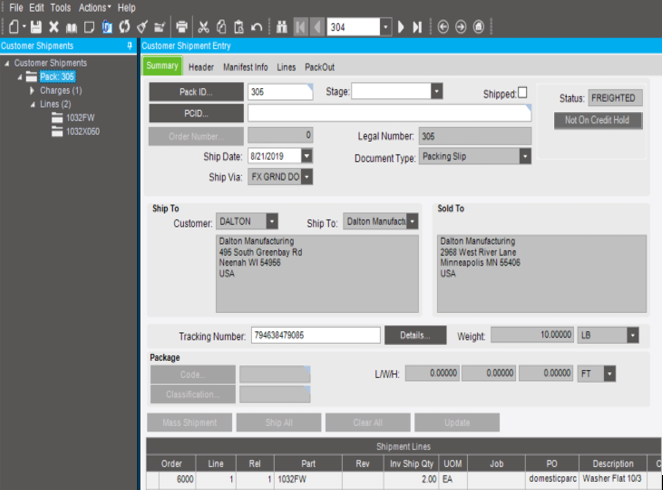Click the back circle arrow icon
The width and height of the screenshot is (663, 490).
click(443, 27)
